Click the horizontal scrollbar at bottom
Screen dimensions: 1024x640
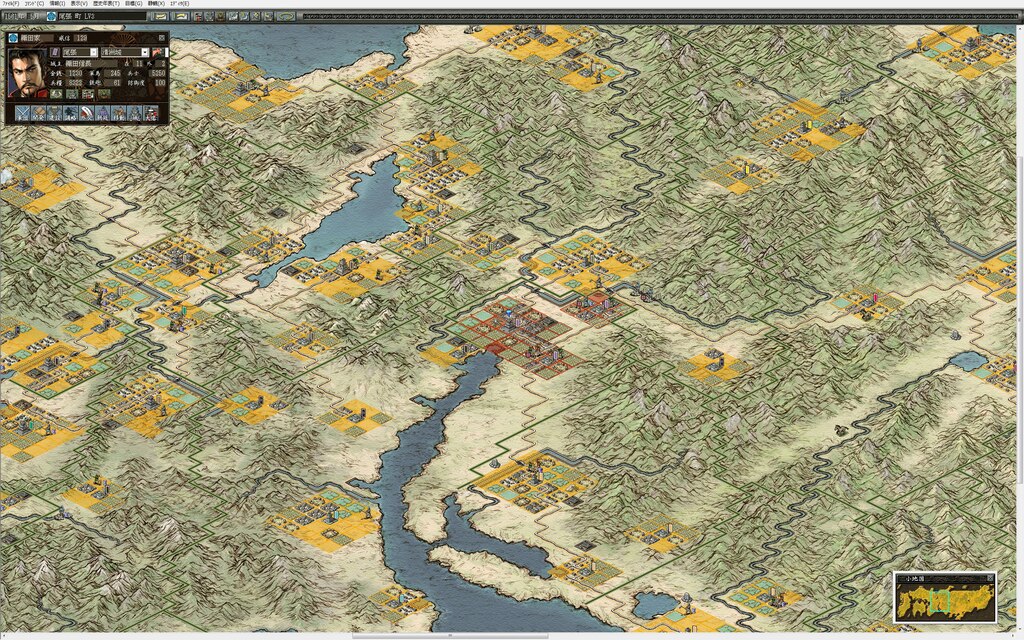tap(451, 635)
